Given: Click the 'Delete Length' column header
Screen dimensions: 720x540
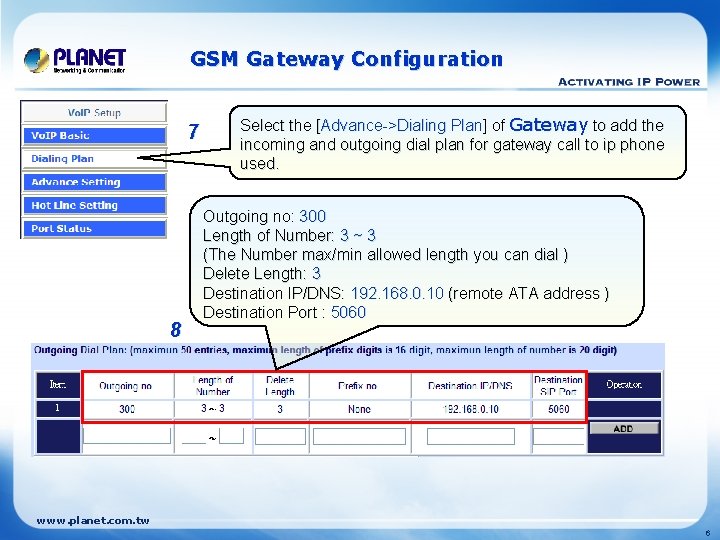Looking at the screenshot, I should tap(280, 386).
